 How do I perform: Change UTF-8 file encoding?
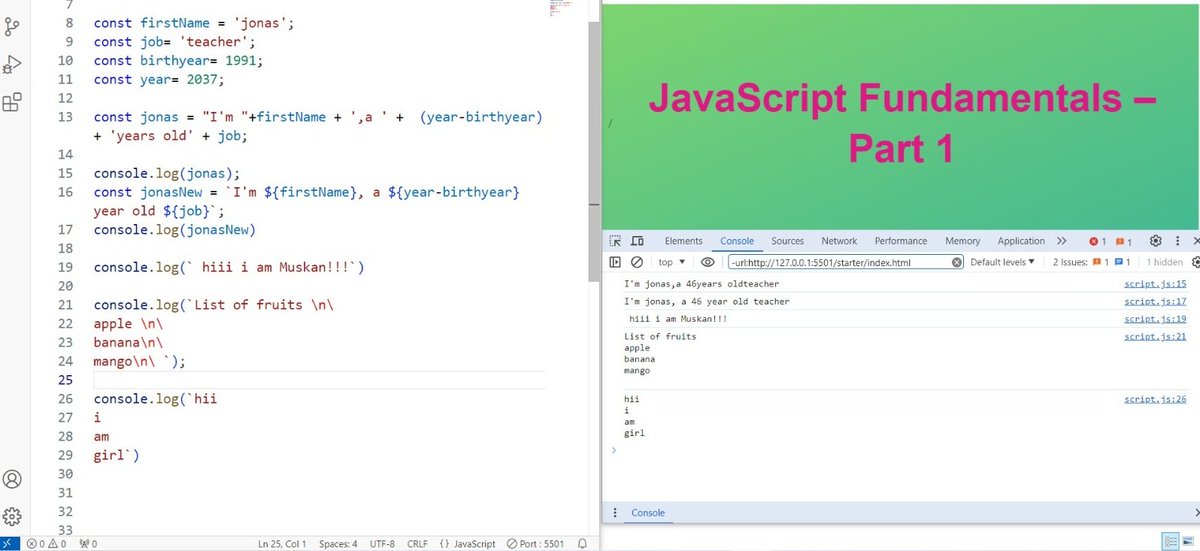[x=380, y=544]
